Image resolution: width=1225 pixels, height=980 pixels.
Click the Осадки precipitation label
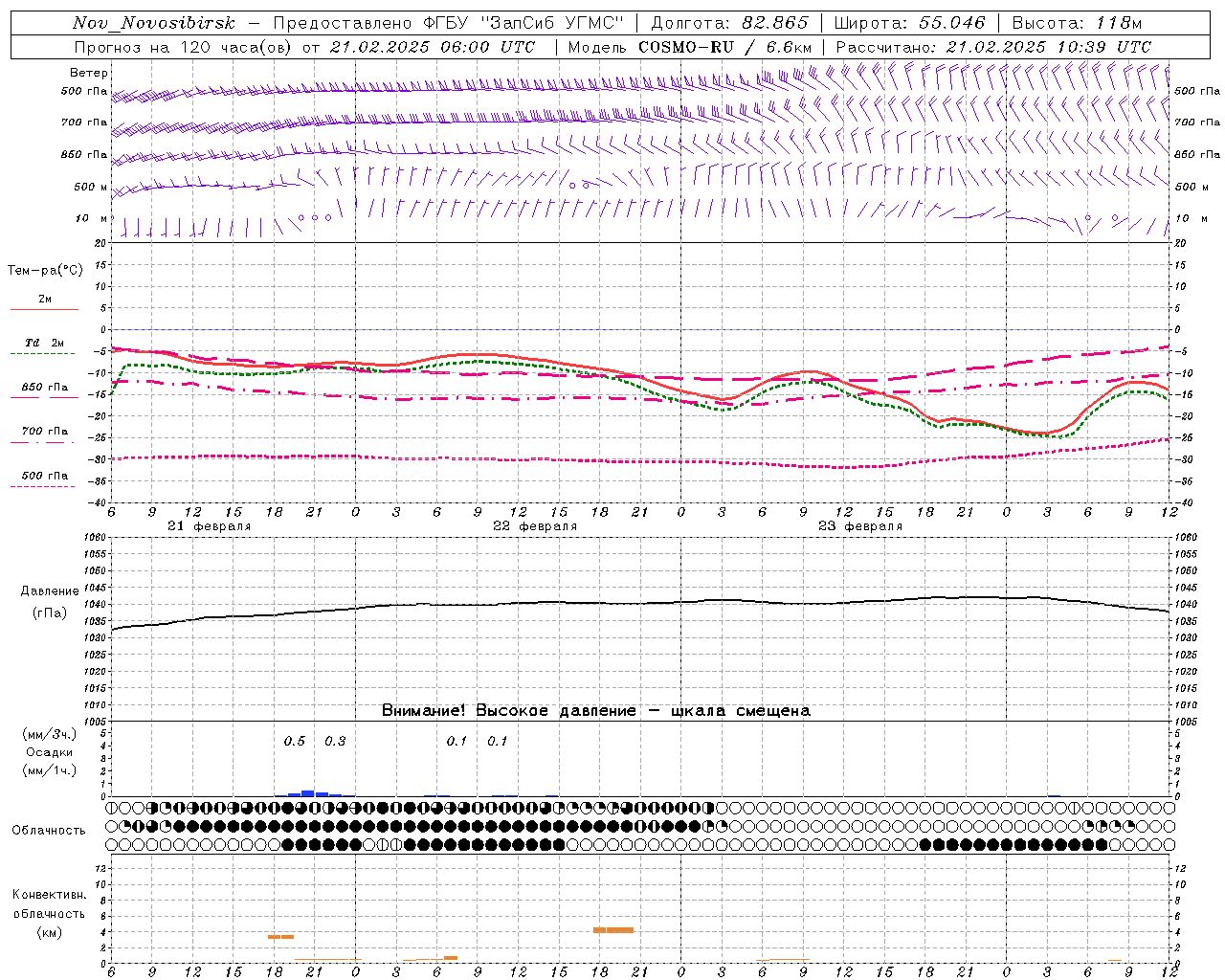49,752
